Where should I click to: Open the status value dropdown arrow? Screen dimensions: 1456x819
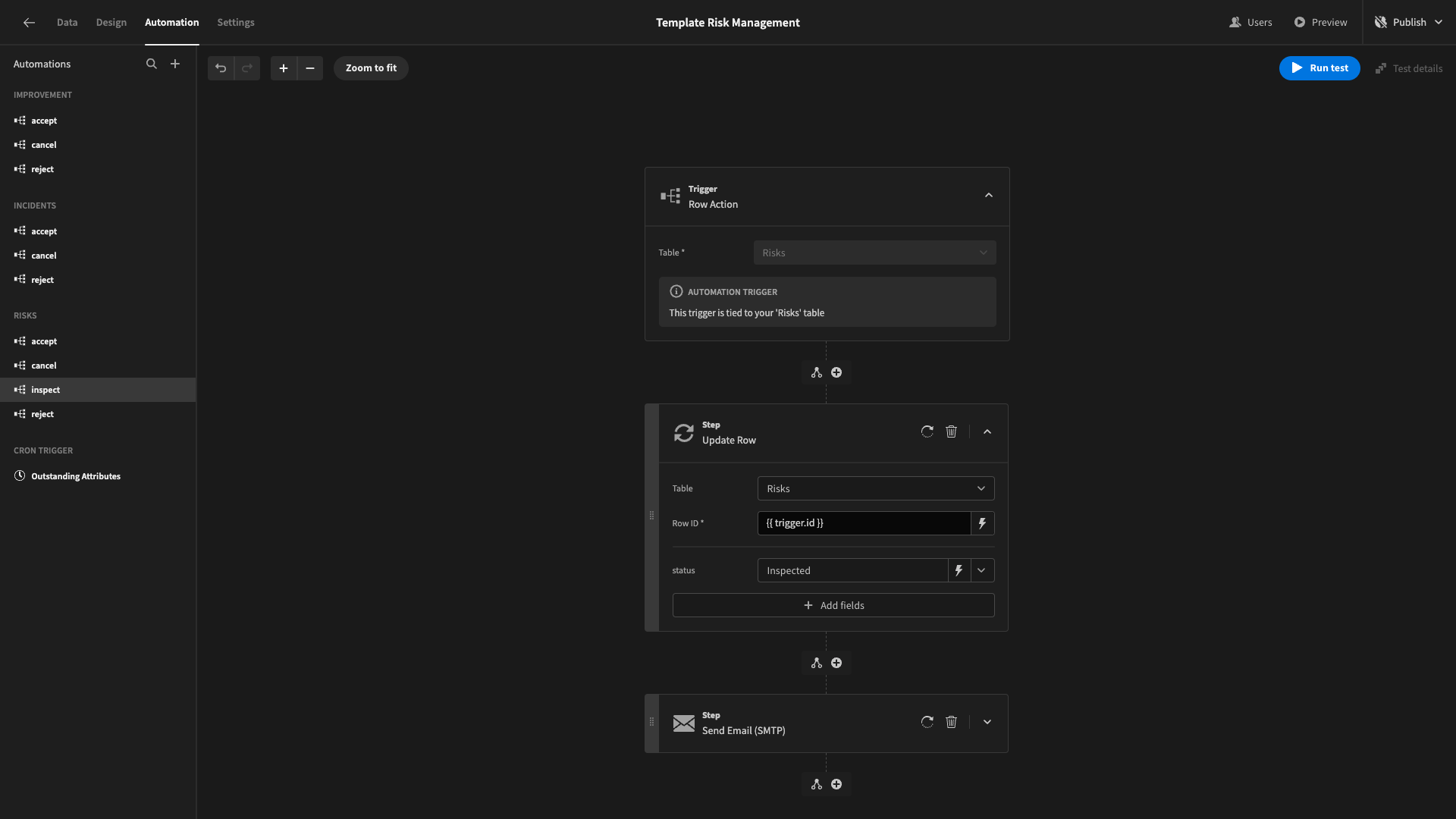[982, 570]
